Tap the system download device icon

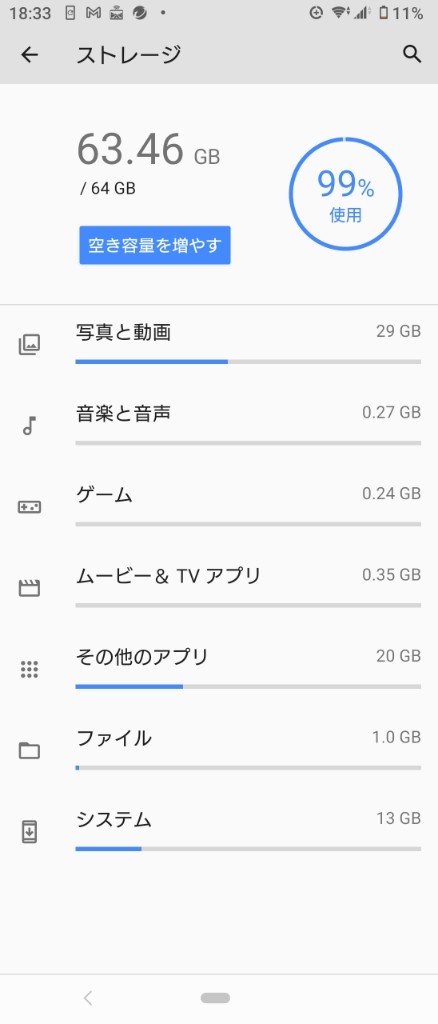point(29,832)
